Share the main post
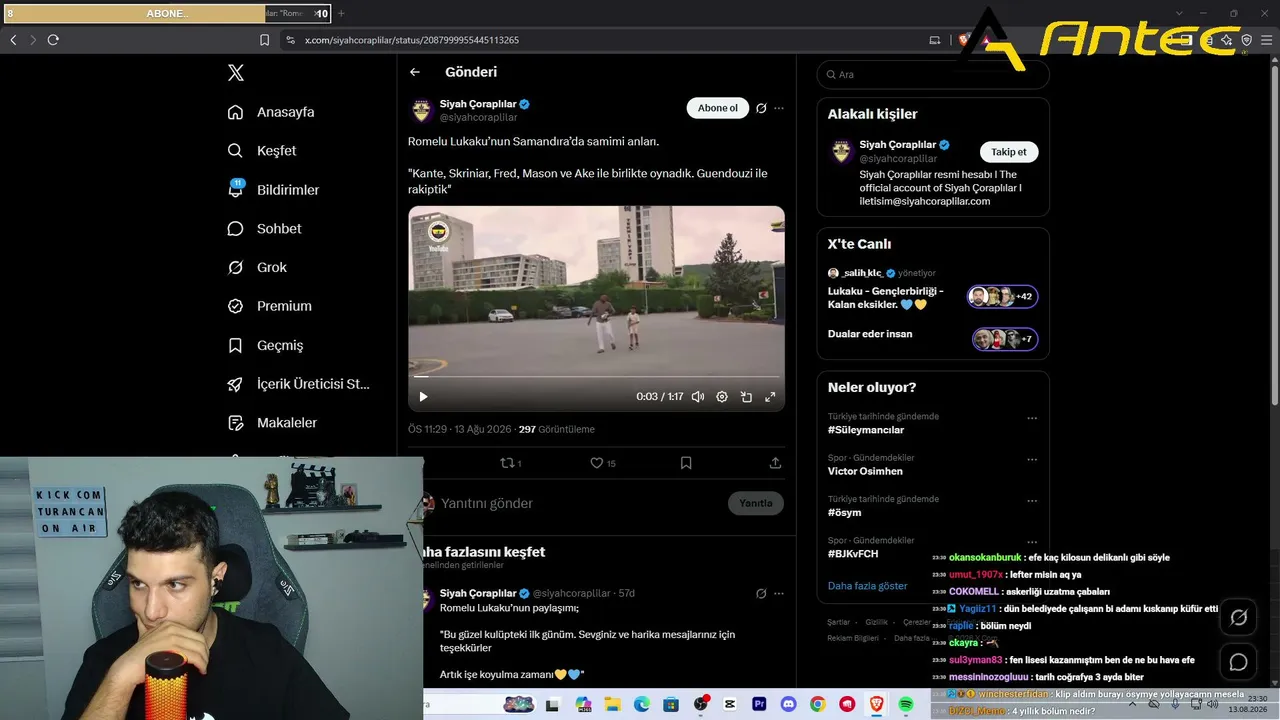The image size is (1280, 720). tap(775, 463)
